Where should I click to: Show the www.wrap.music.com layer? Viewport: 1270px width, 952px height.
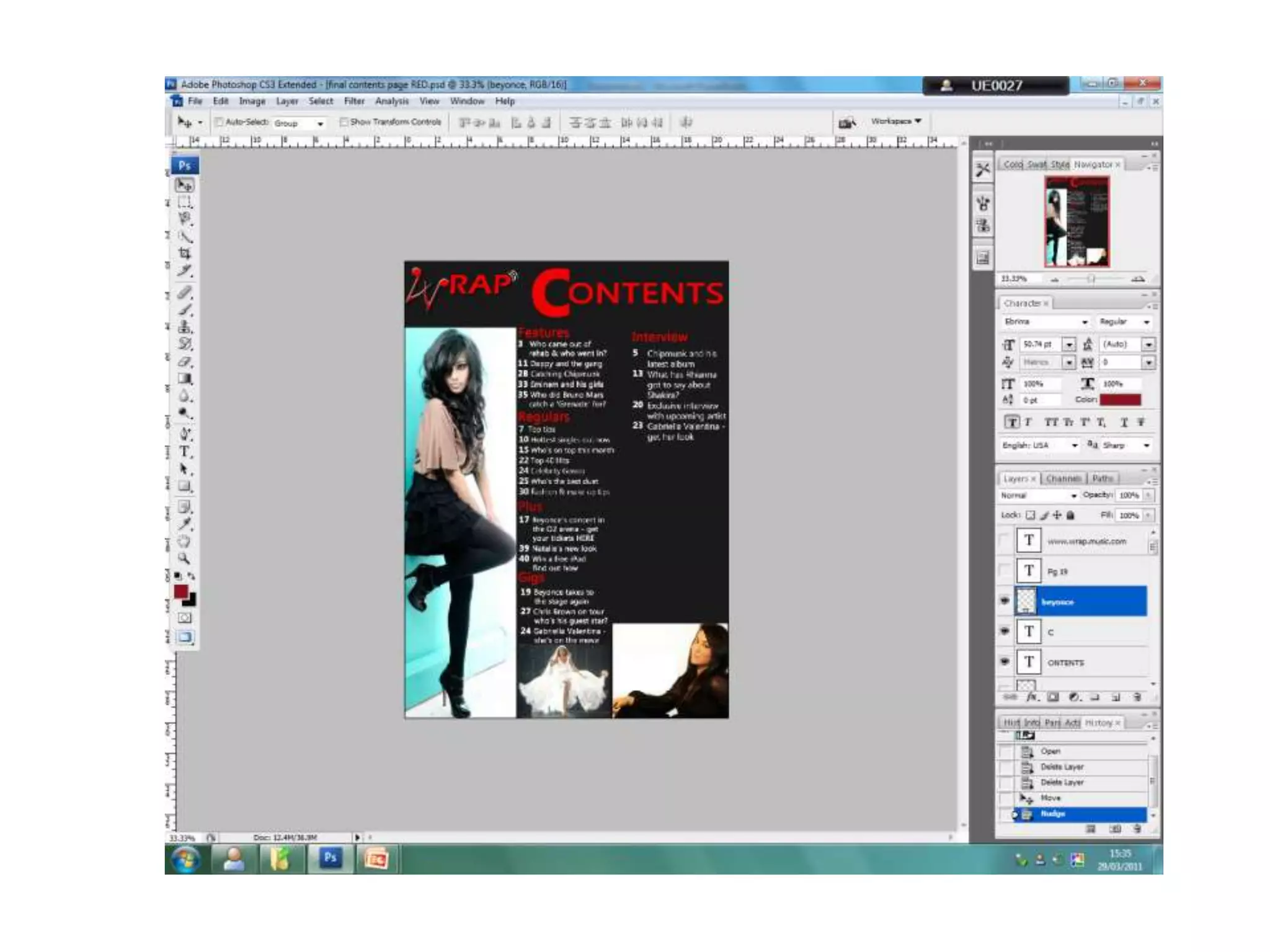[x=1005, y=541]
